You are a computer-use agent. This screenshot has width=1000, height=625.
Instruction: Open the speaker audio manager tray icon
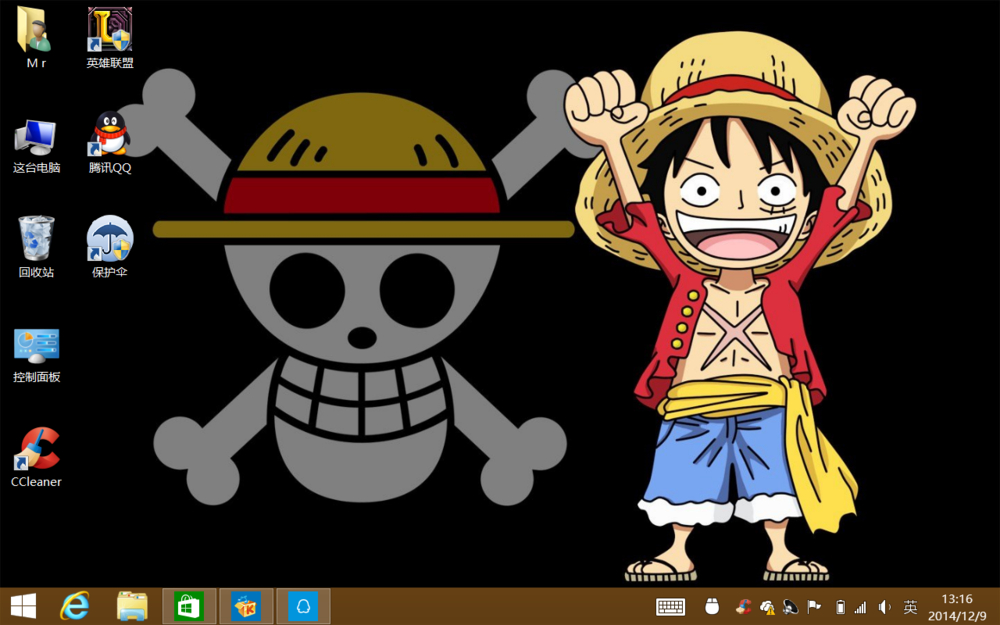[x=791, y=607]
